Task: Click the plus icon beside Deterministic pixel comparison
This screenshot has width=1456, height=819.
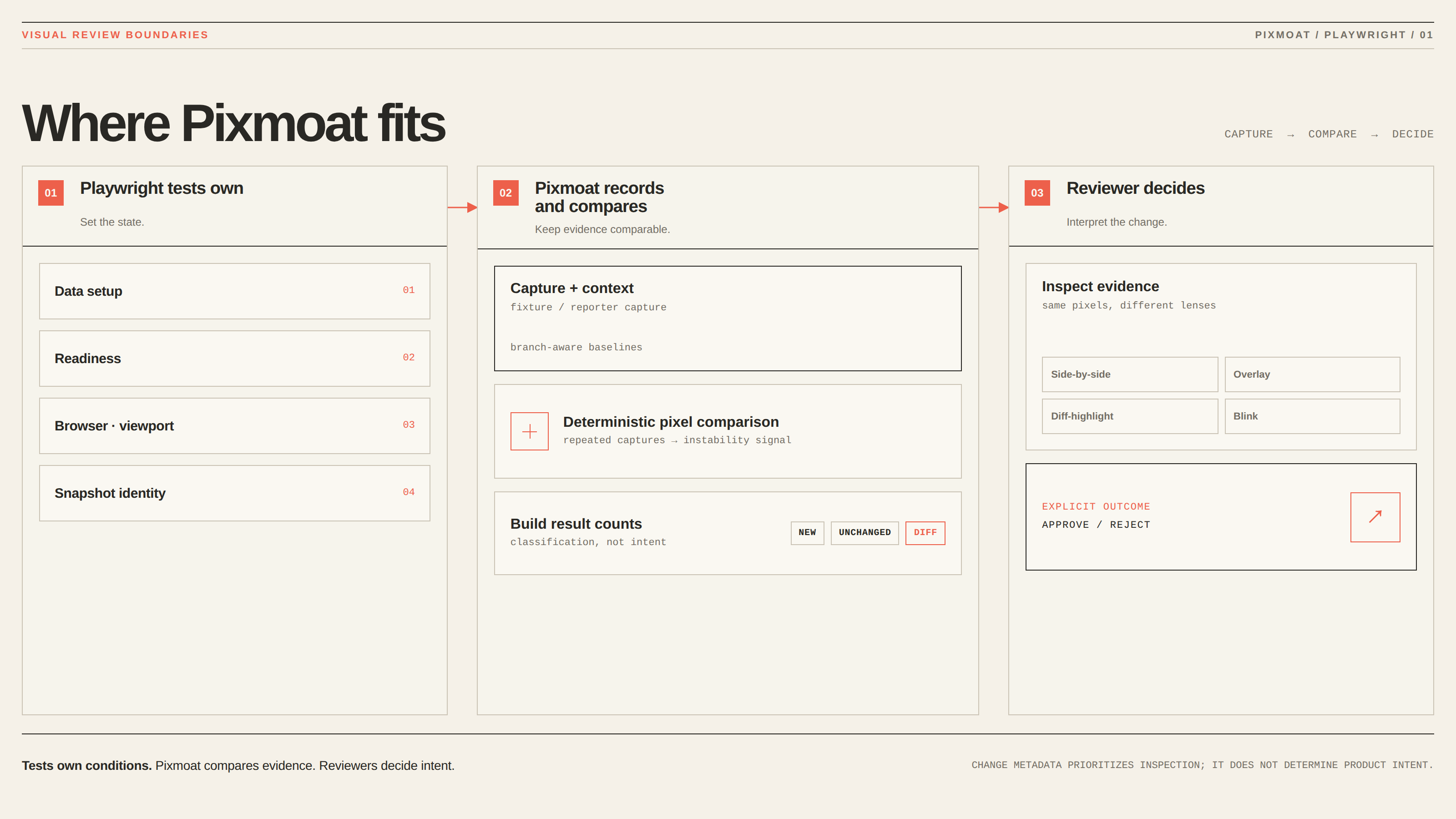Action: tap(529, 431)
